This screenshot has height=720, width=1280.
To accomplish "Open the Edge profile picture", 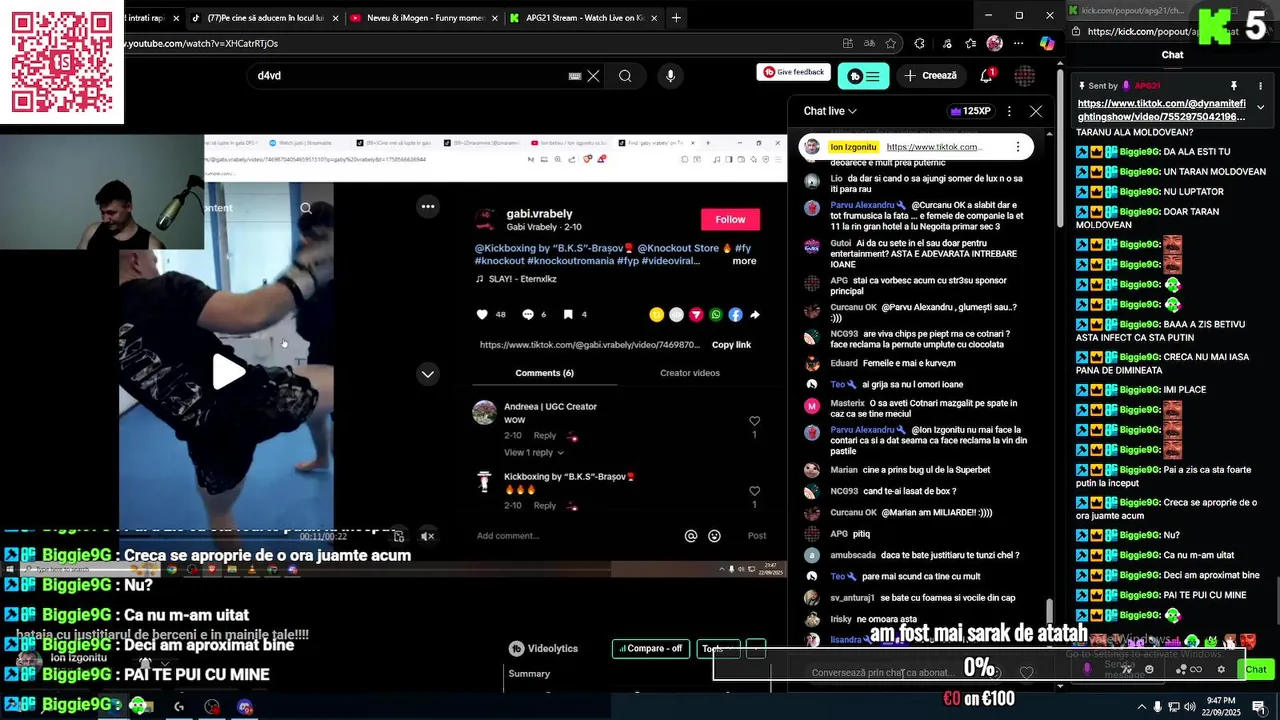I will click(x=994, y=44).
